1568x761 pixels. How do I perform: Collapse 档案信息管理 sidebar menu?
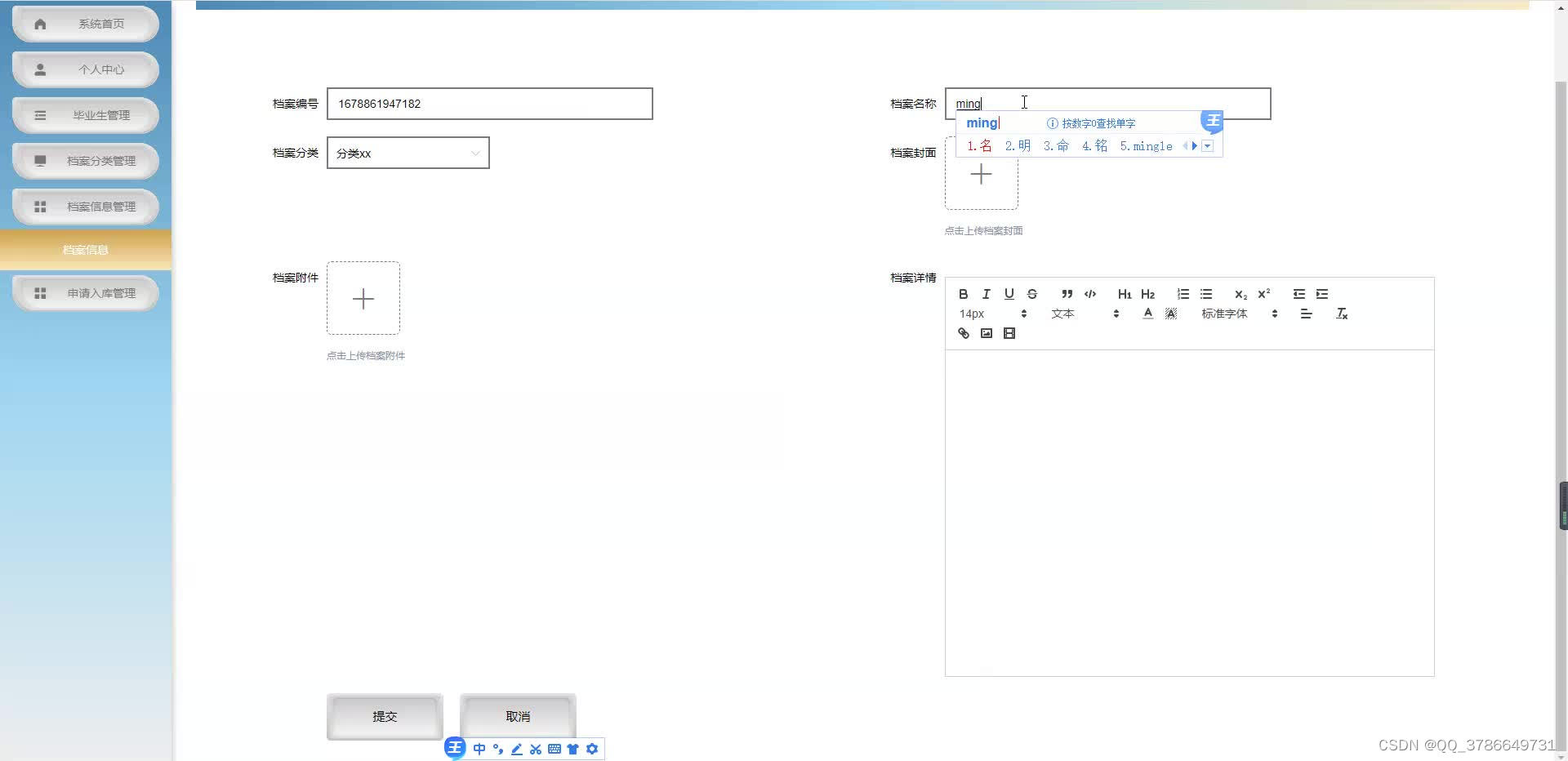[x=86, y=207]
